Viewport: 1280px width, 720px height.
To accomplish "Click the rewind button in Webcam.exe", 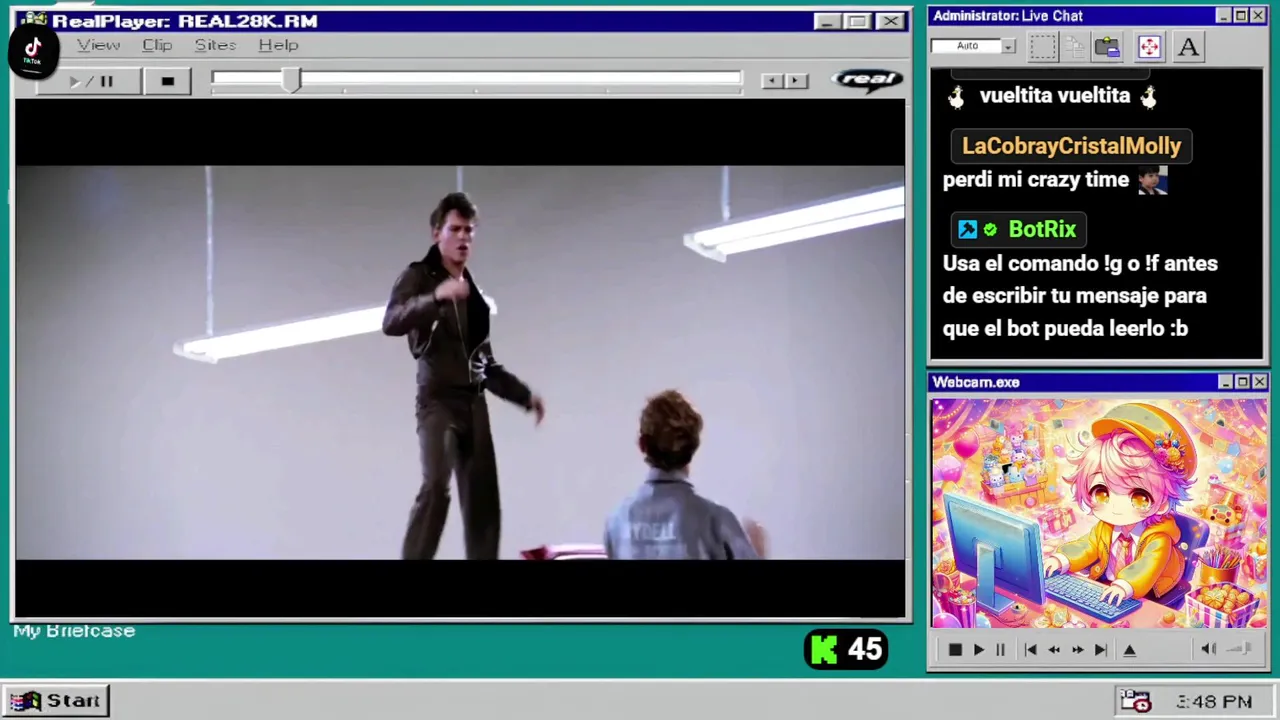I will 1054,650.
